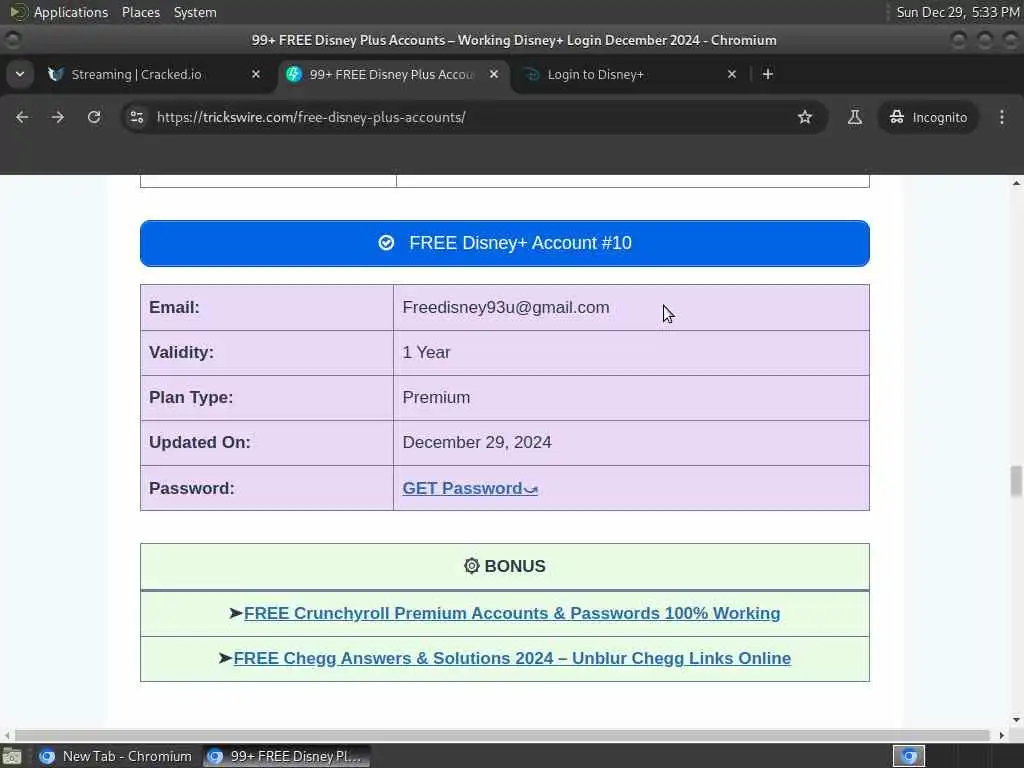
Task: Open the System menu
Action: click(195, 12)
